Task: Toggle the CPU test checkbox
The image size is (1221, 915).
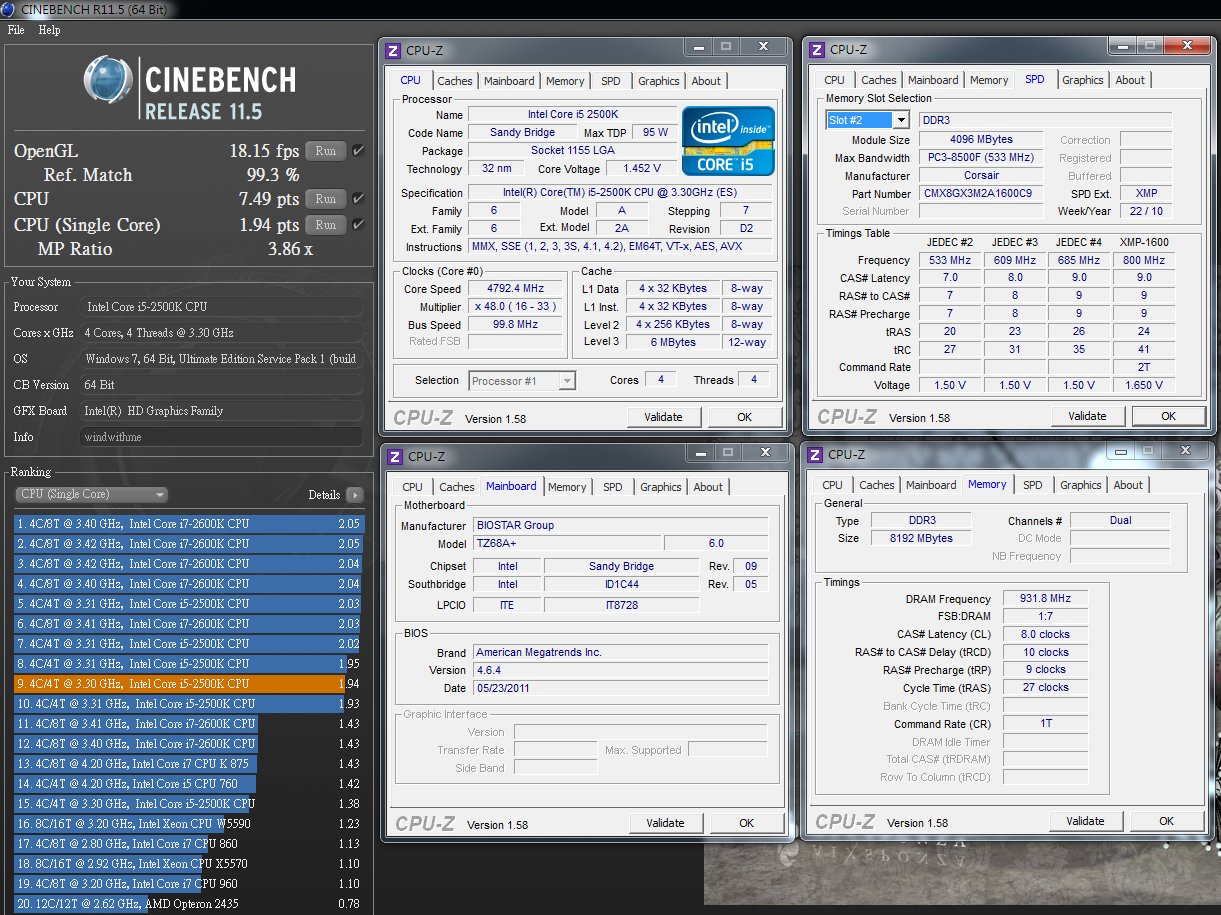Action: [358, 198]
